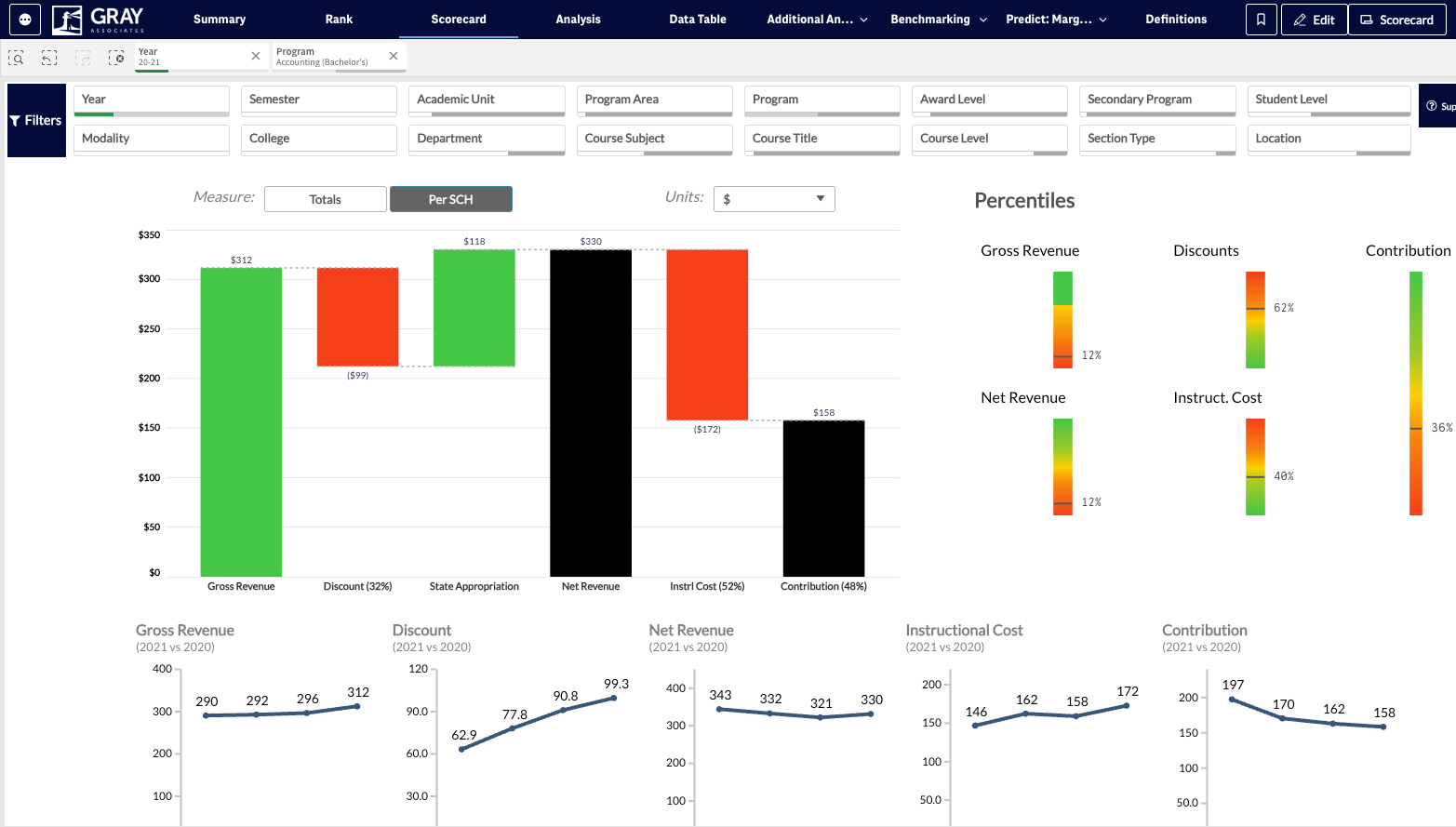The width and height of the screenshot is (1456, 827).
Task: Open the College filter
Action: (x=319, y=140)
